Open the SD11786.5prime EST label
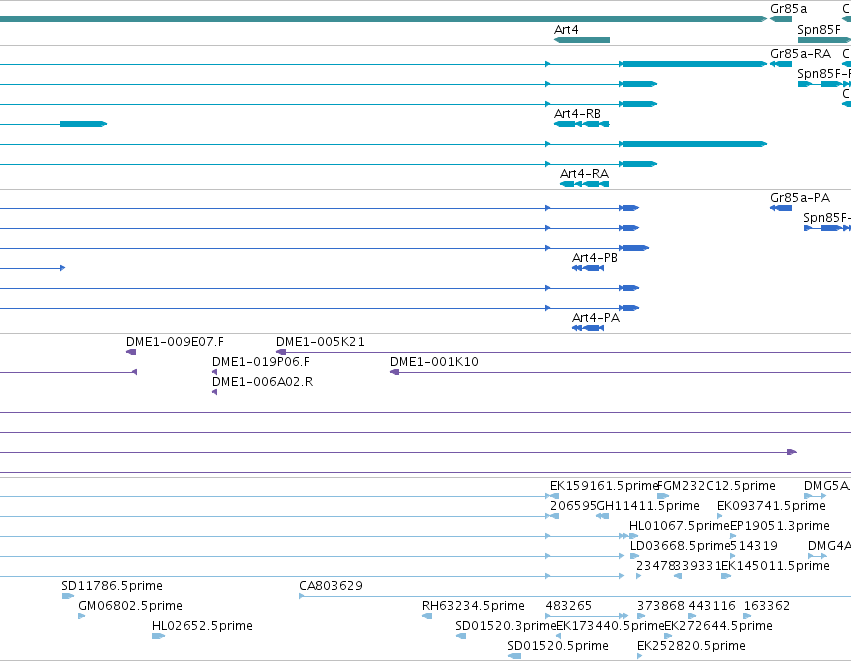The image size is (851, 661). pos(112,586)
